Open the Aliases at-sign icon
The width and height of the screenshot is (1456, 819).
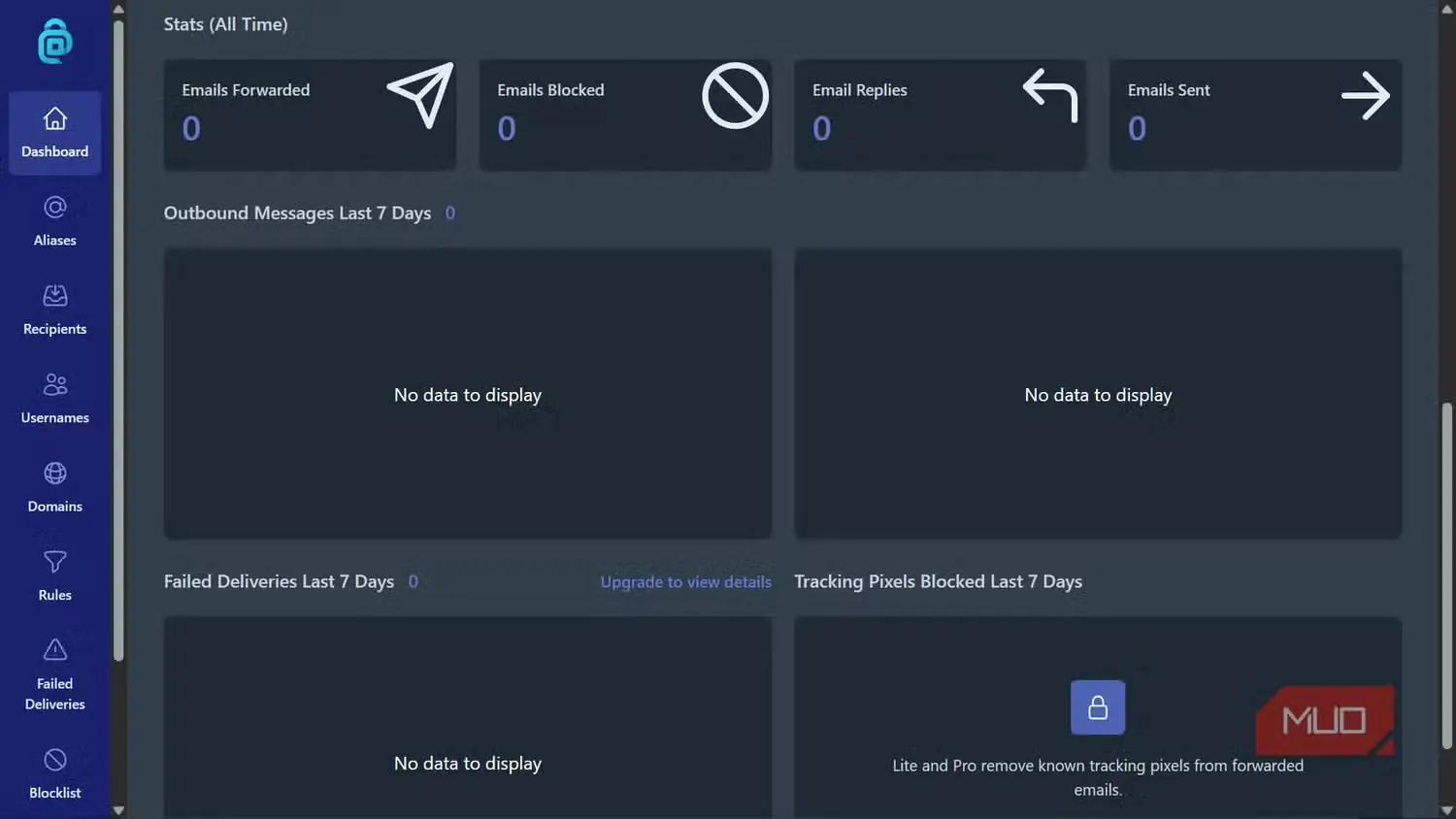tap(55, 207)
